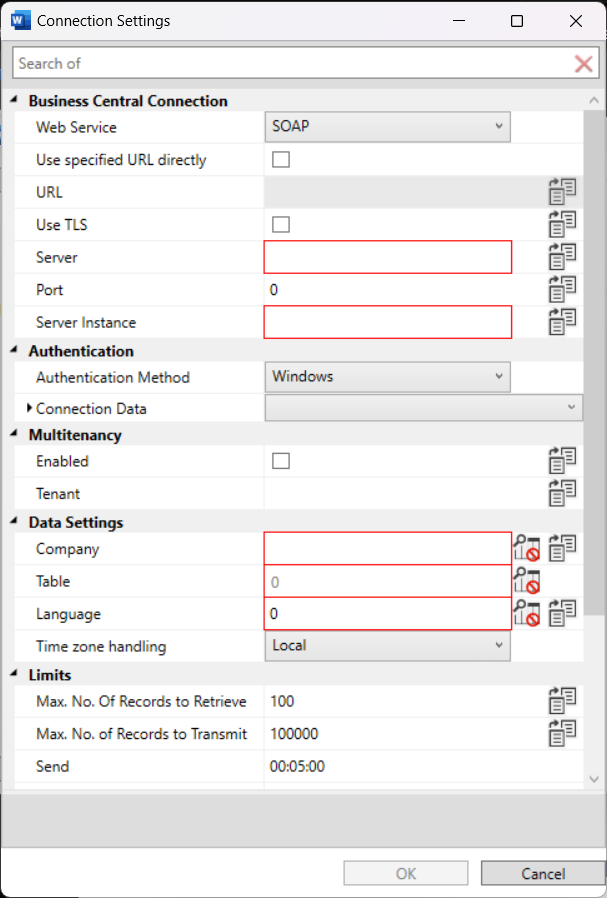
Task: Click the lookup icon in the Company row
Action: pos(527,549)
